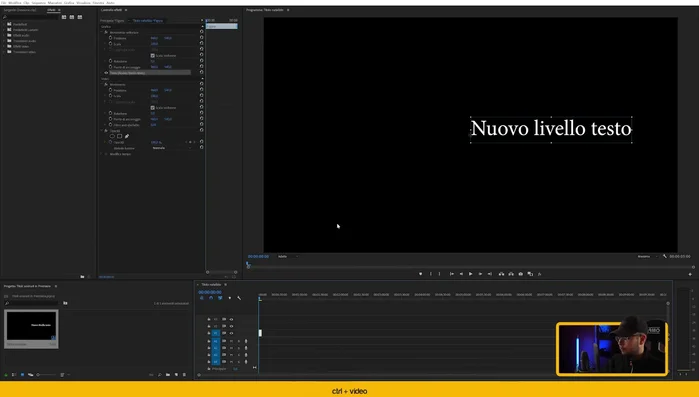
Task: Click the Extract button in Program monitor
Action: point(511,274)
